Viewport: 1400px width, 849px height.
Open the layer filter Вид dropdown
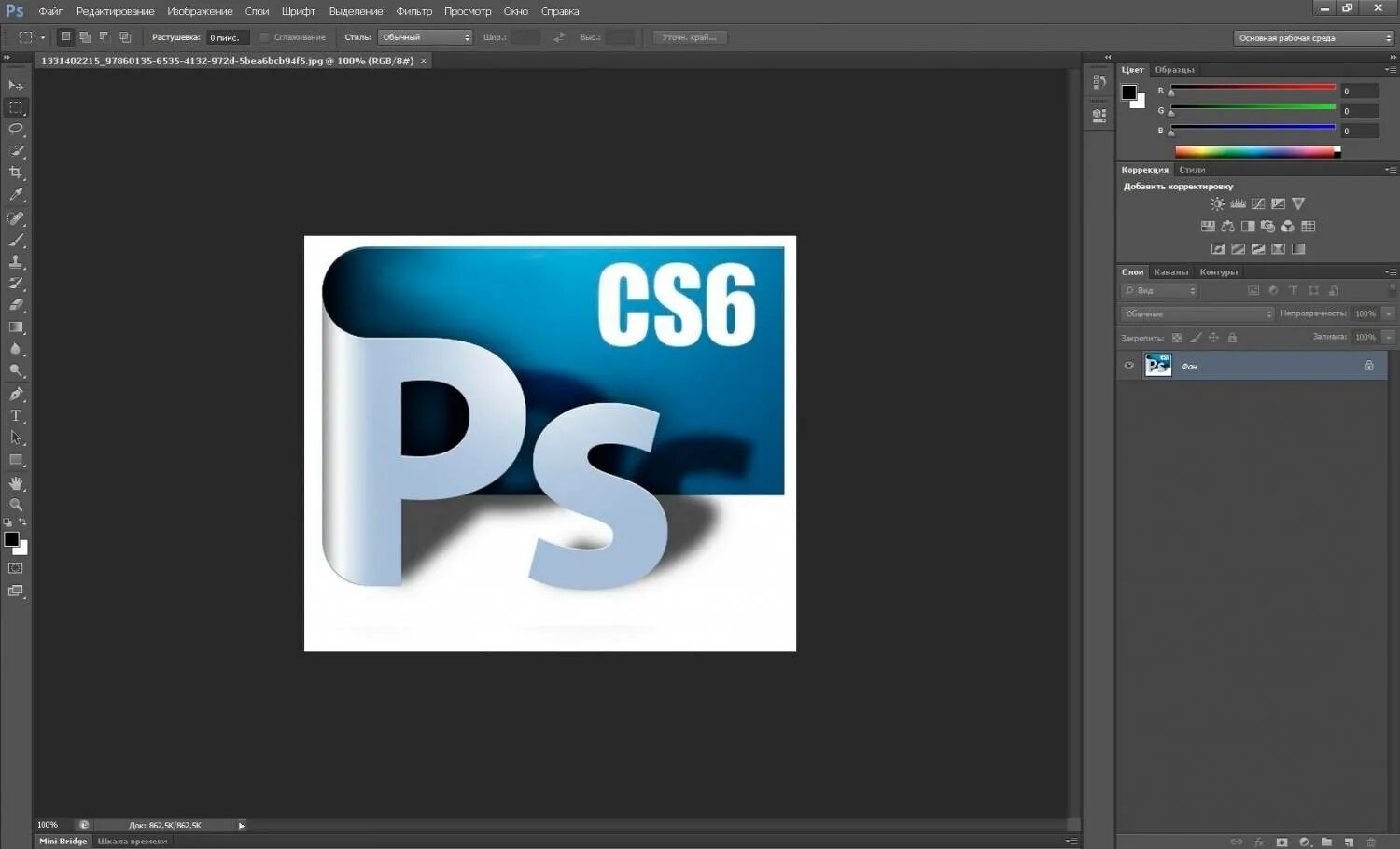[1159, 291]
